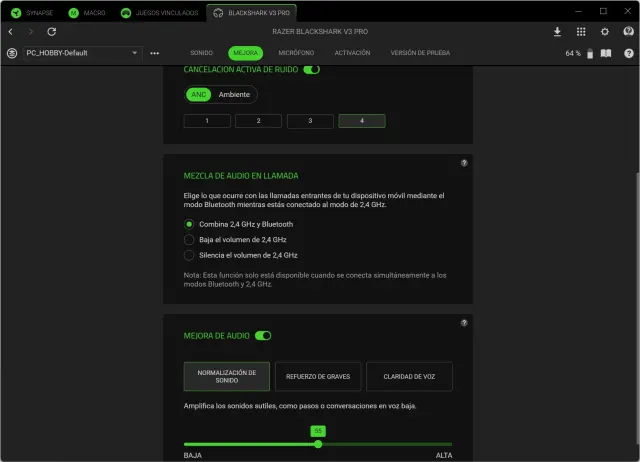
Task: Click the slider end labeled ALTA
Action: tap(444, 455)
